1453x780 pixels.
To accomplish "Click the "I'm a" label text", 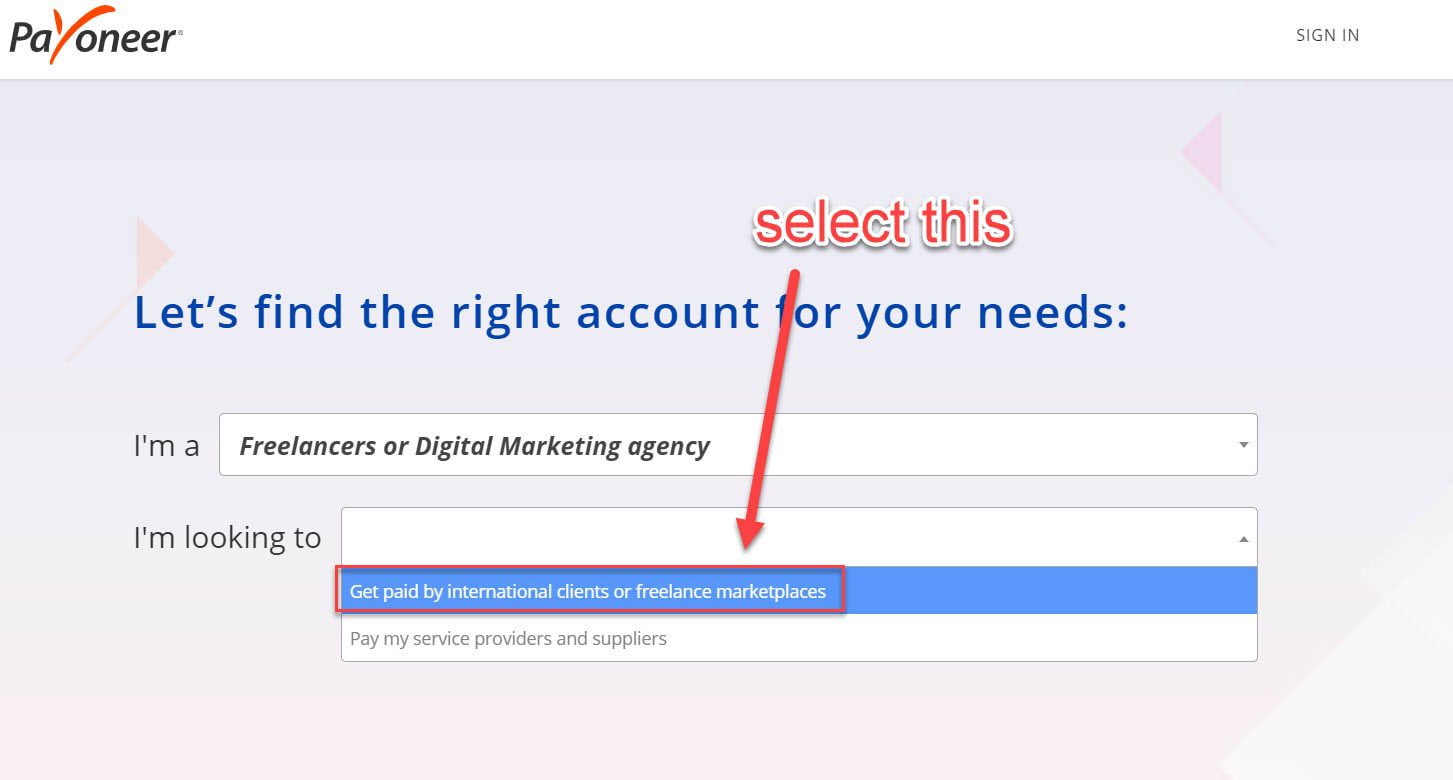I will pos(166,445).
